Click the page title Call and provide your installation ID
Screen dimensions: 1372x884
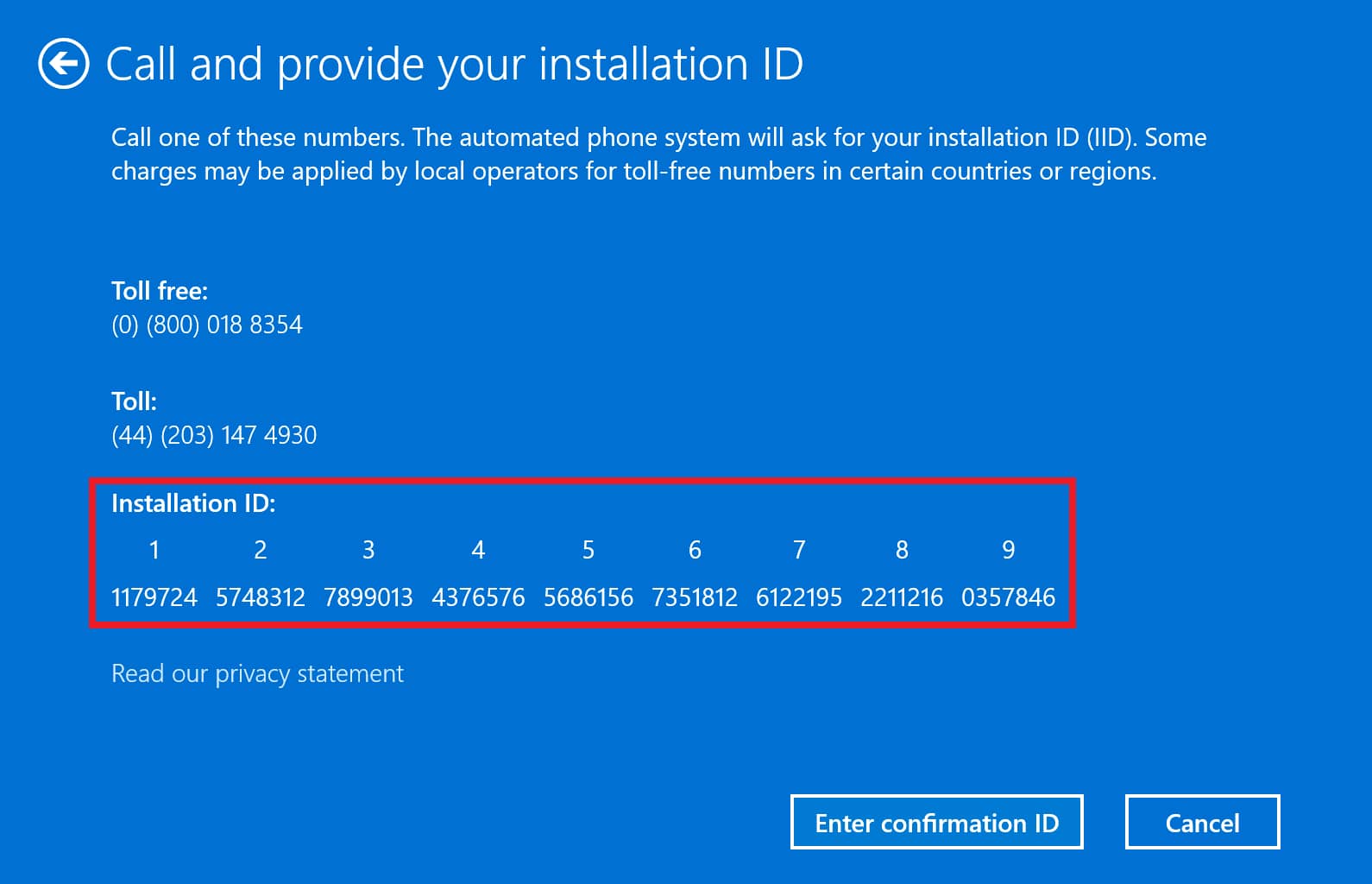454,65
